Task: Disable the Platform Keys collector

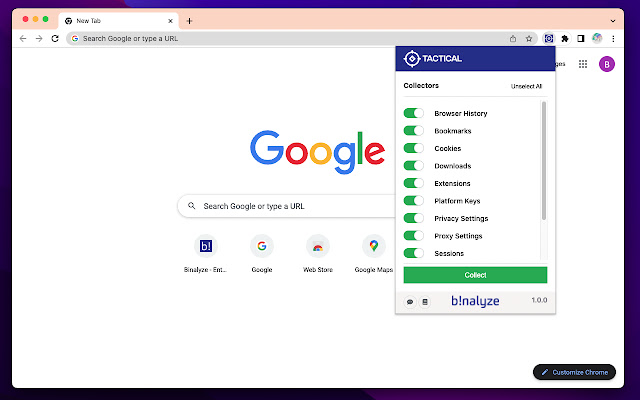Action: pyautogui.click(x=413, y=201)
